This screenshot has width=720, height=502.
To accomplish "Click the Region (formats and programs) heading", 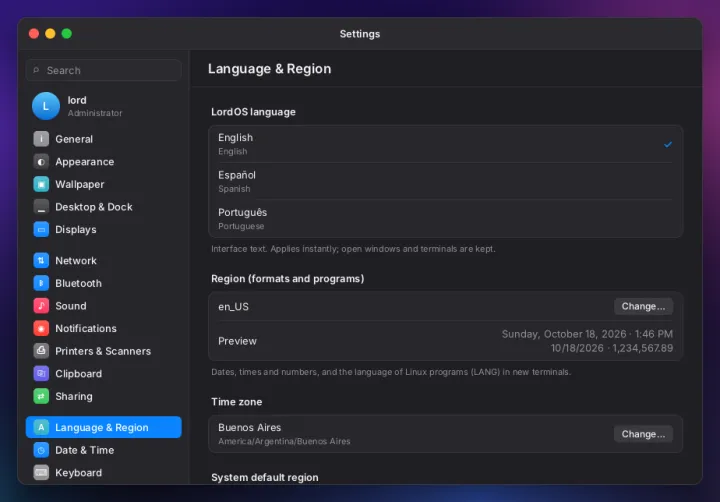I will point(287,279).
